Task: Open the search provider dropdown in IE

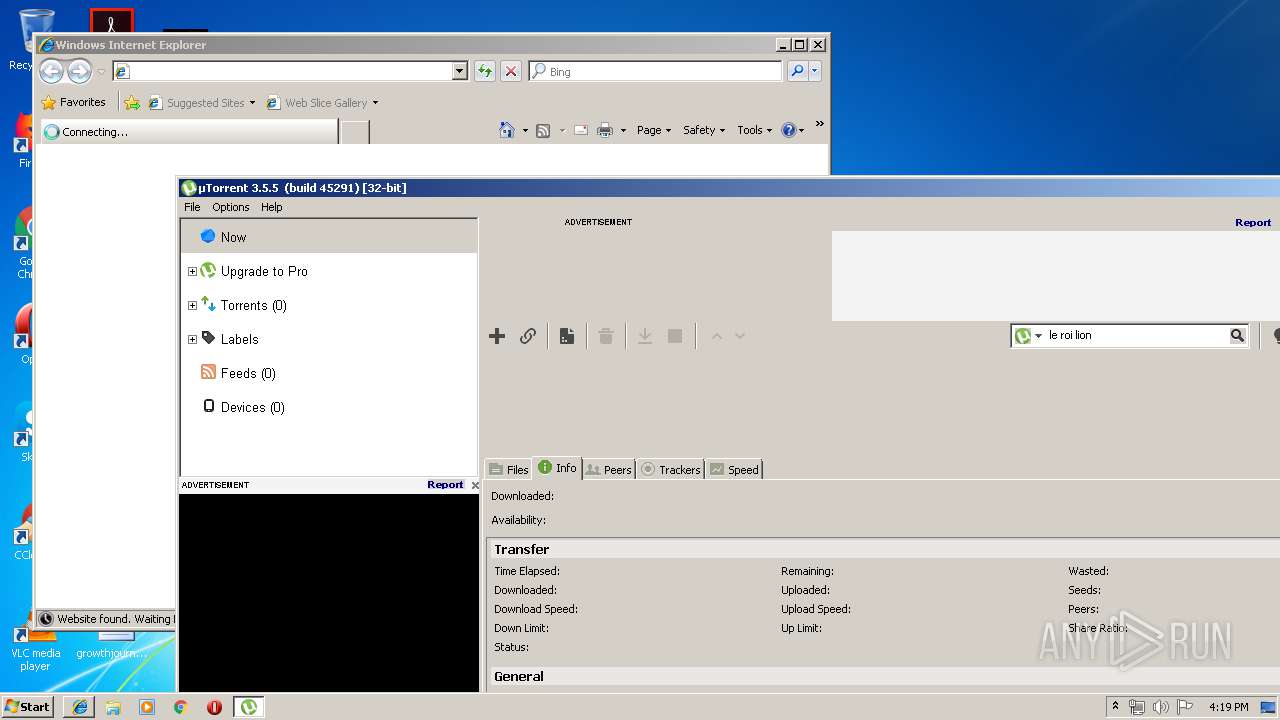Action: click(x=815, y=71)
